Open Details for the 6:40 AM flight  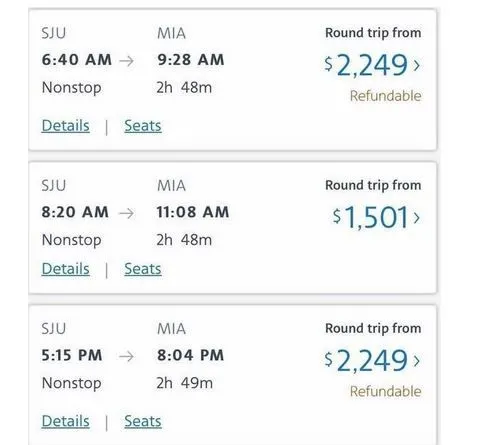[x=66, y=126]
